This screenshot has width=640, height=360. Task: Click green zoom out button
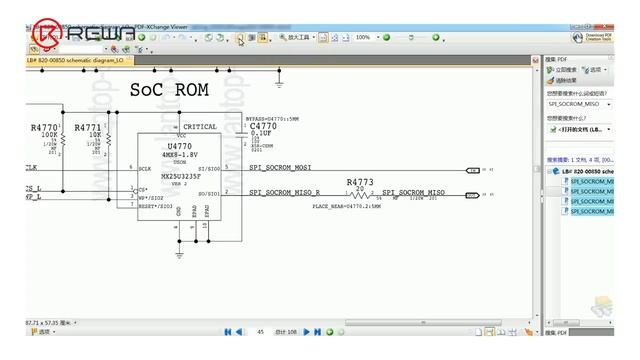coord(387,38)
